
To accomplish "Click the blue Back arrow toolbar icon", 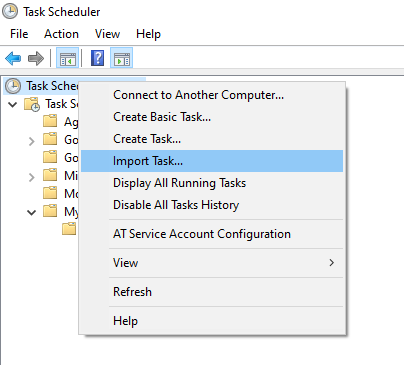I will (13, 58).
